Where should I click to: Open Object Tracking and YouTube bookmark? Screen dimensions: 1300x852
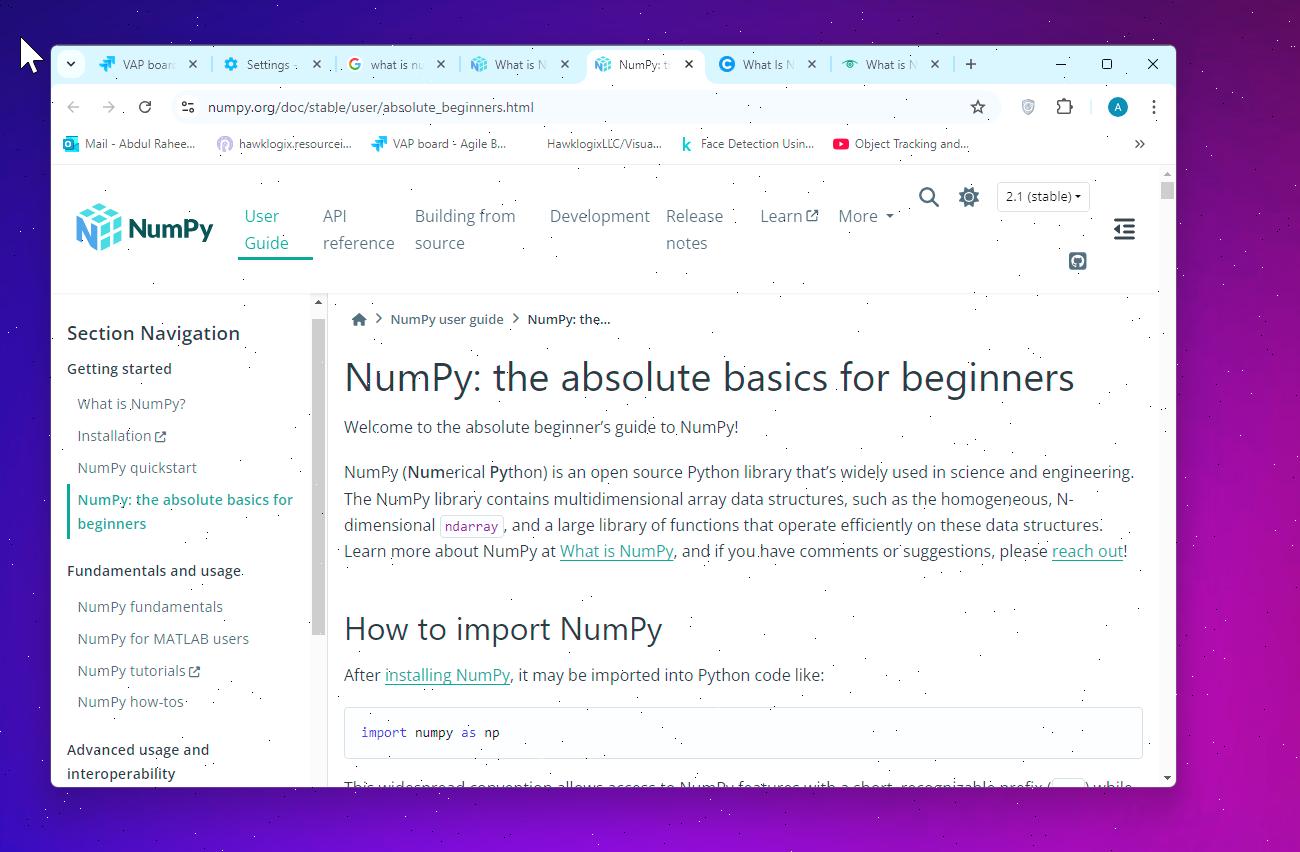[901, 144]
